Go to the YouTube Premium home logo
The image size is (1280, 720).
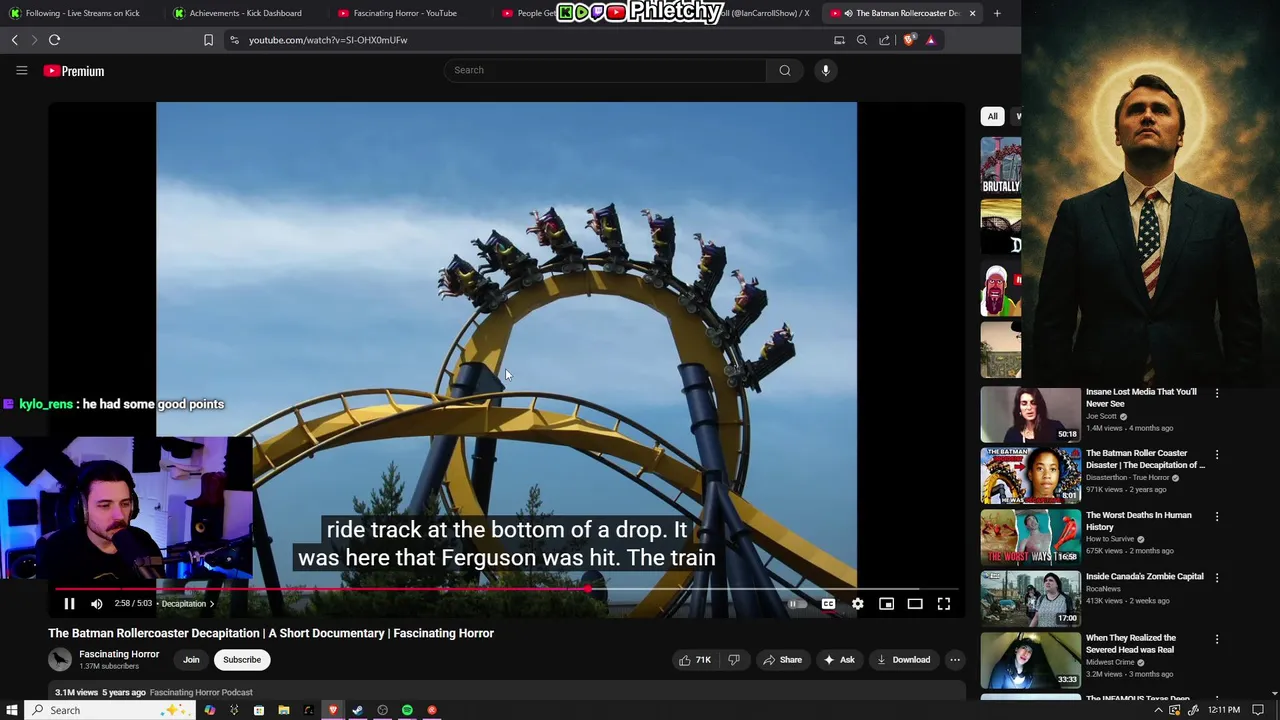(x=74, y=71)
